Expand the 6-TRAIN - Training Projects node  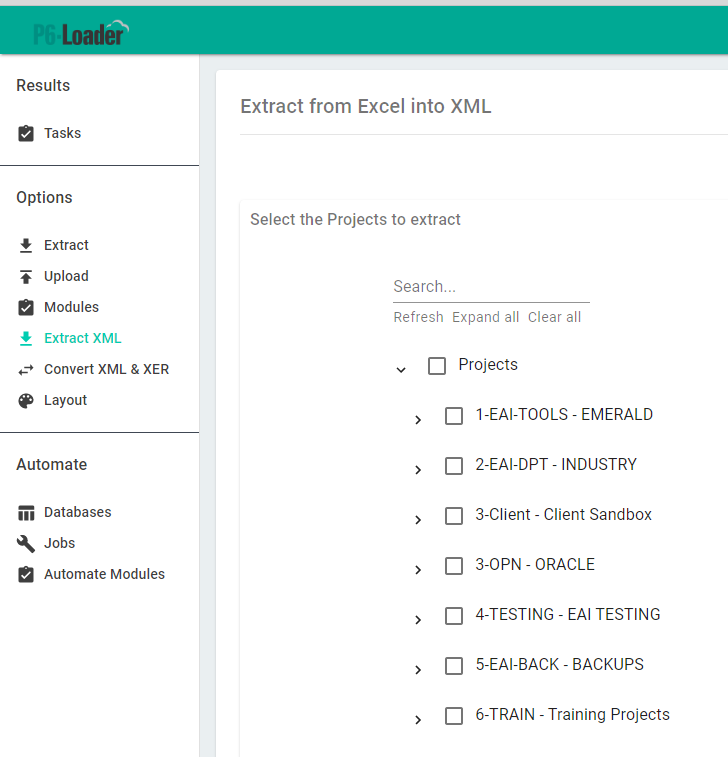coord(418,719)
